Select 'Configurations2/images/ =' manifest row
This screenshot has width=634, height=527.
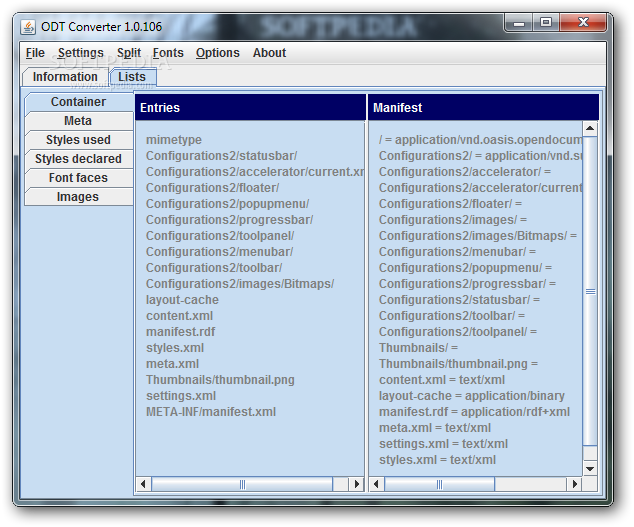(x=452, y=220)
